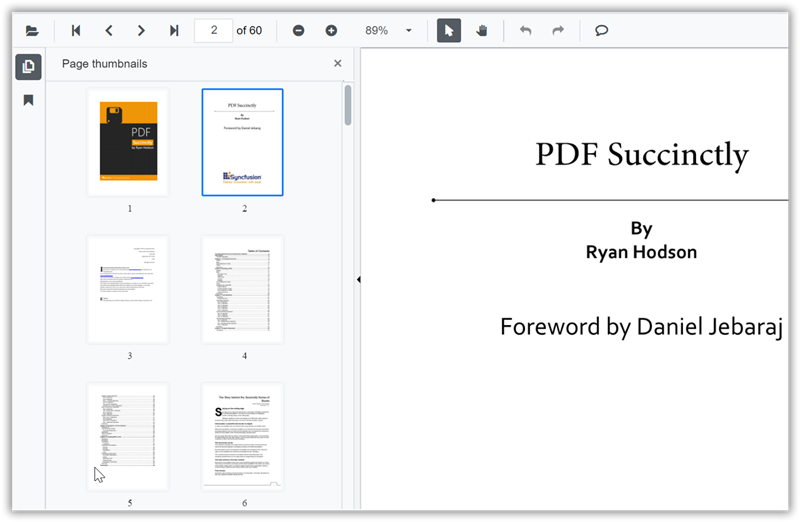
Task: Switch to the pan hand tool
Action: coord(481,31)
